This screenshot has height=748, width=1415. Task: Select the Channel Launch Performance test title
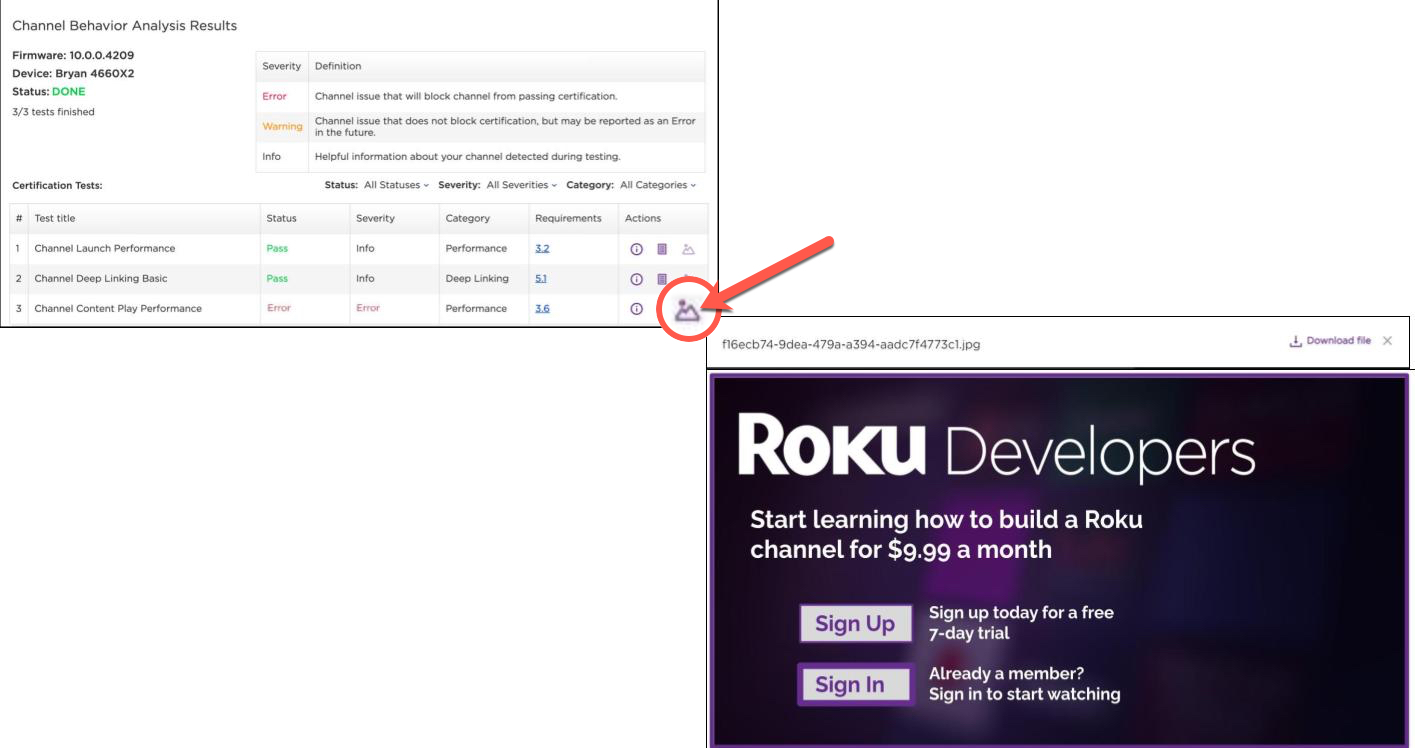pyautogui.click(x=105, y=248)
